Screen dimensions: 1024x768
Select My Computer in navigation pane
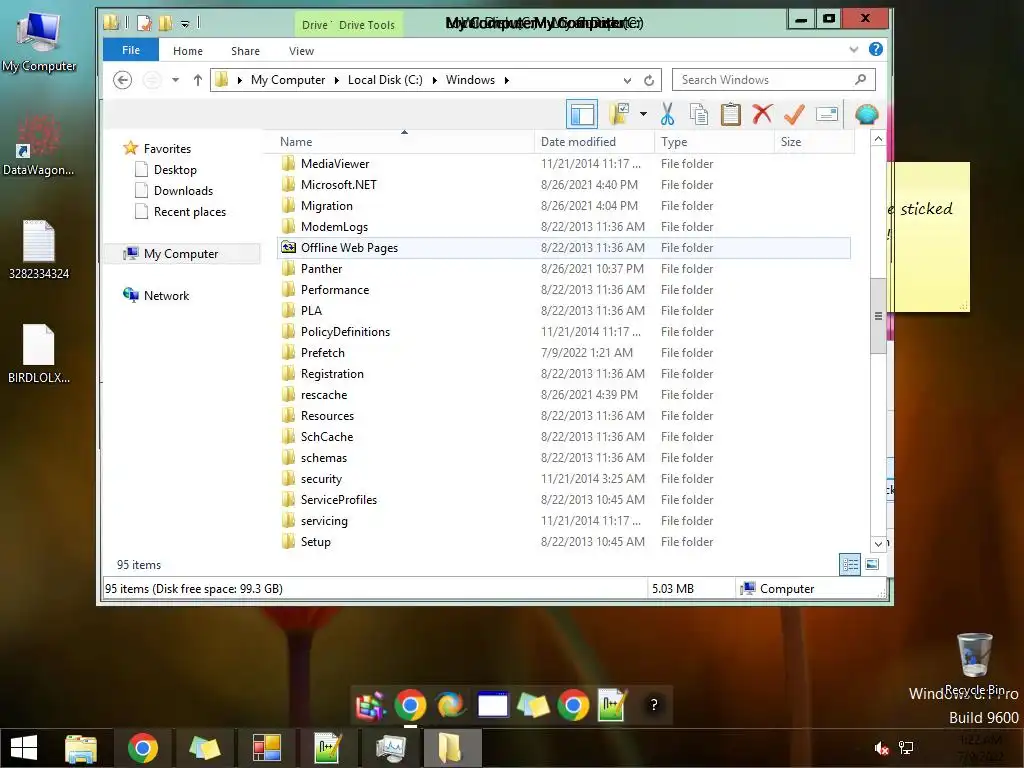point(182,253)
